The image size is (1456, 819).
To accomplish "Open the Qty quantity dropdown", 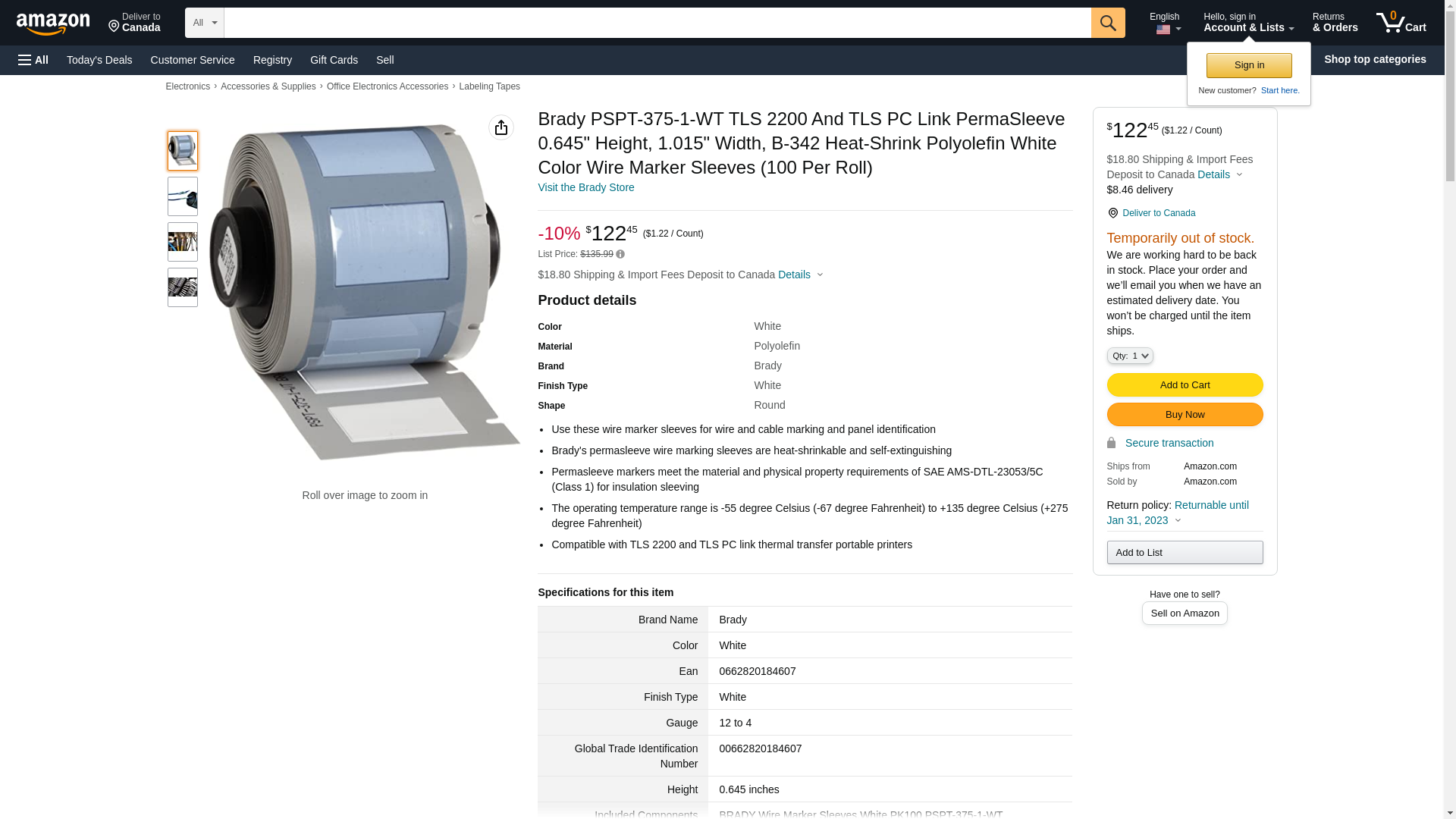I will [1129, 356].
